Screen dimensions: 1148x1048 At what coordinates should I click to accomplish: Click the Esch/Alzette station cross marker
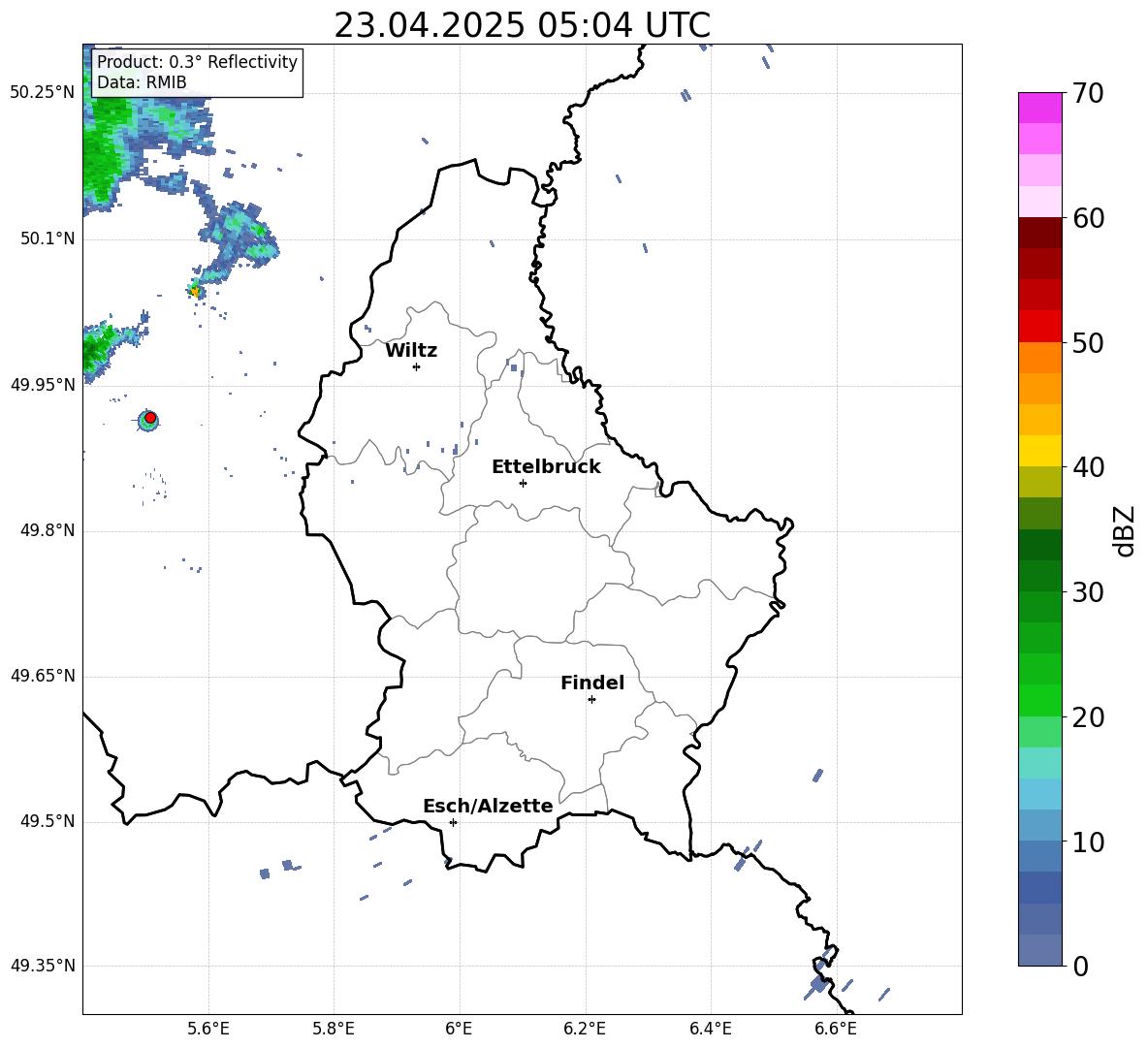[453, 822]
